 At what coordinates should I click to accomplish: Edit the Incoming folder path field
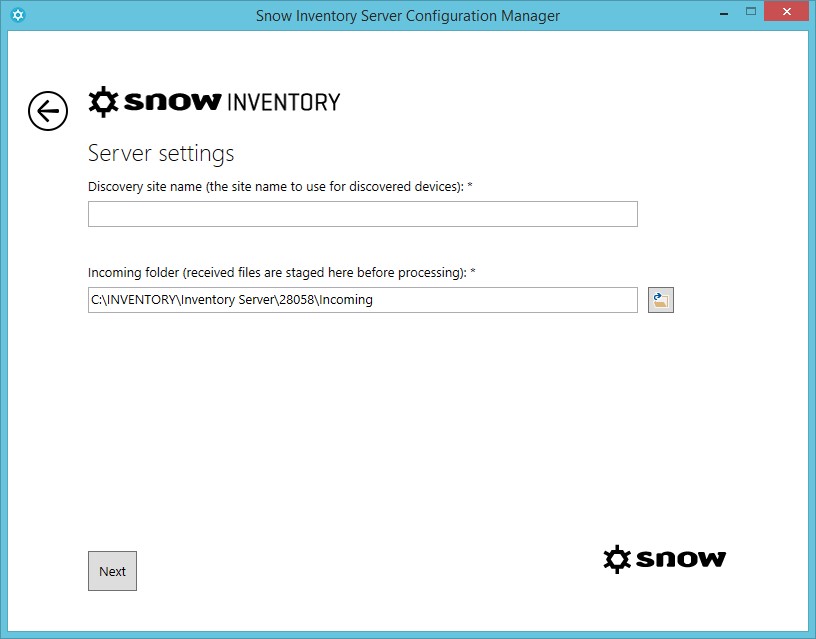(363, 300)
